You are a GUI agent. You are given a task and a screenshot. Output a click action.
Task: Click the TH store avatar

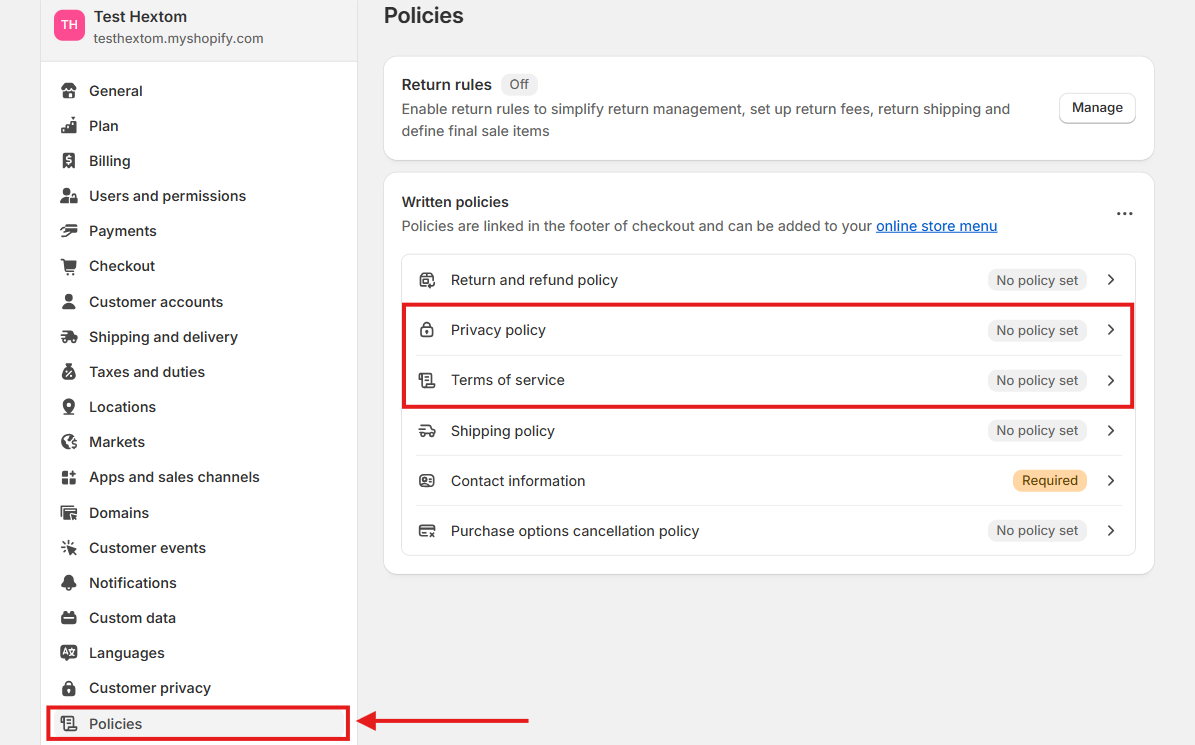69,25
